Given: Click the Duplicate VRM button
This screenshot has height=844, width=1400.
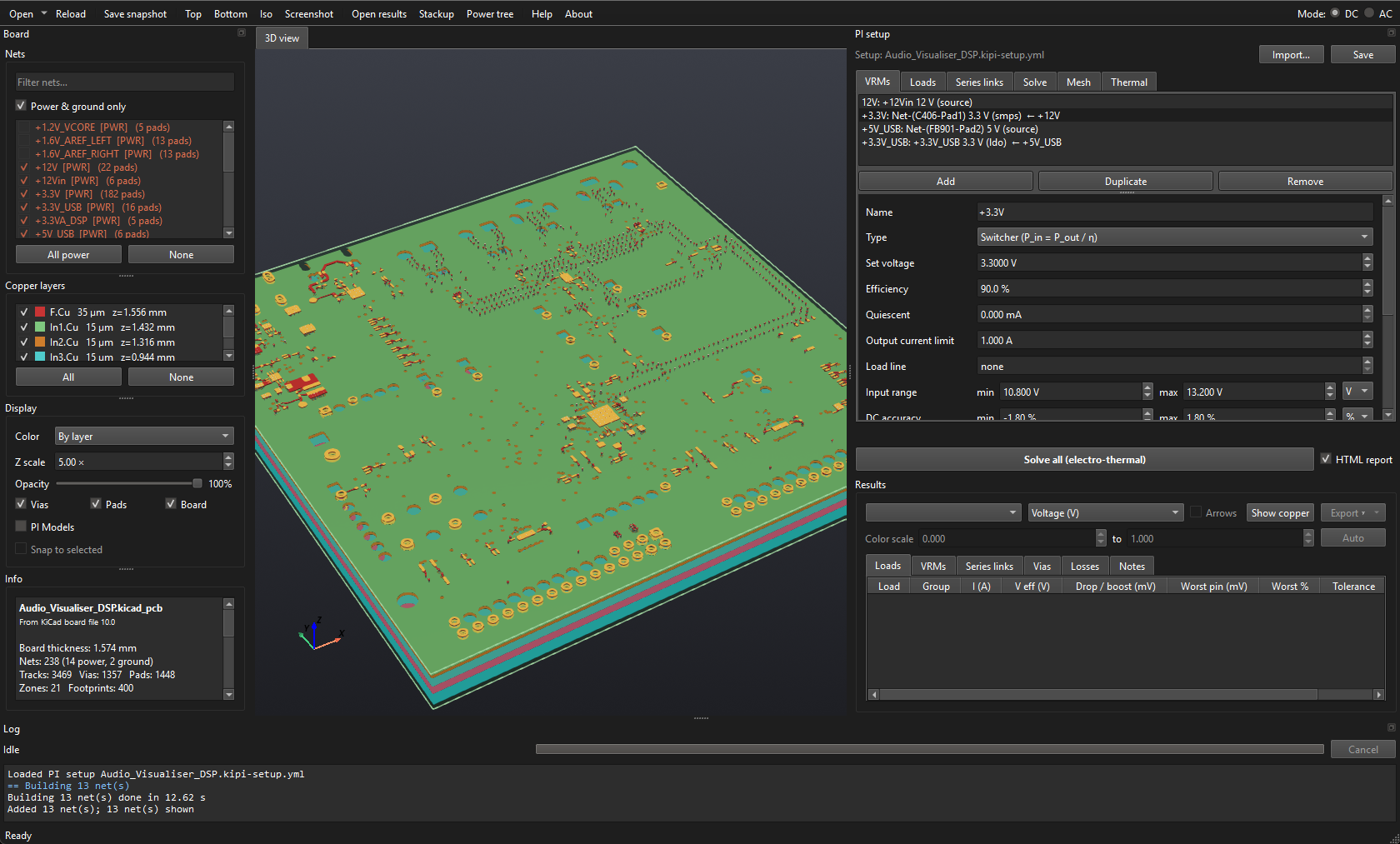Looking at the screenshot, I should (1125, 182).
